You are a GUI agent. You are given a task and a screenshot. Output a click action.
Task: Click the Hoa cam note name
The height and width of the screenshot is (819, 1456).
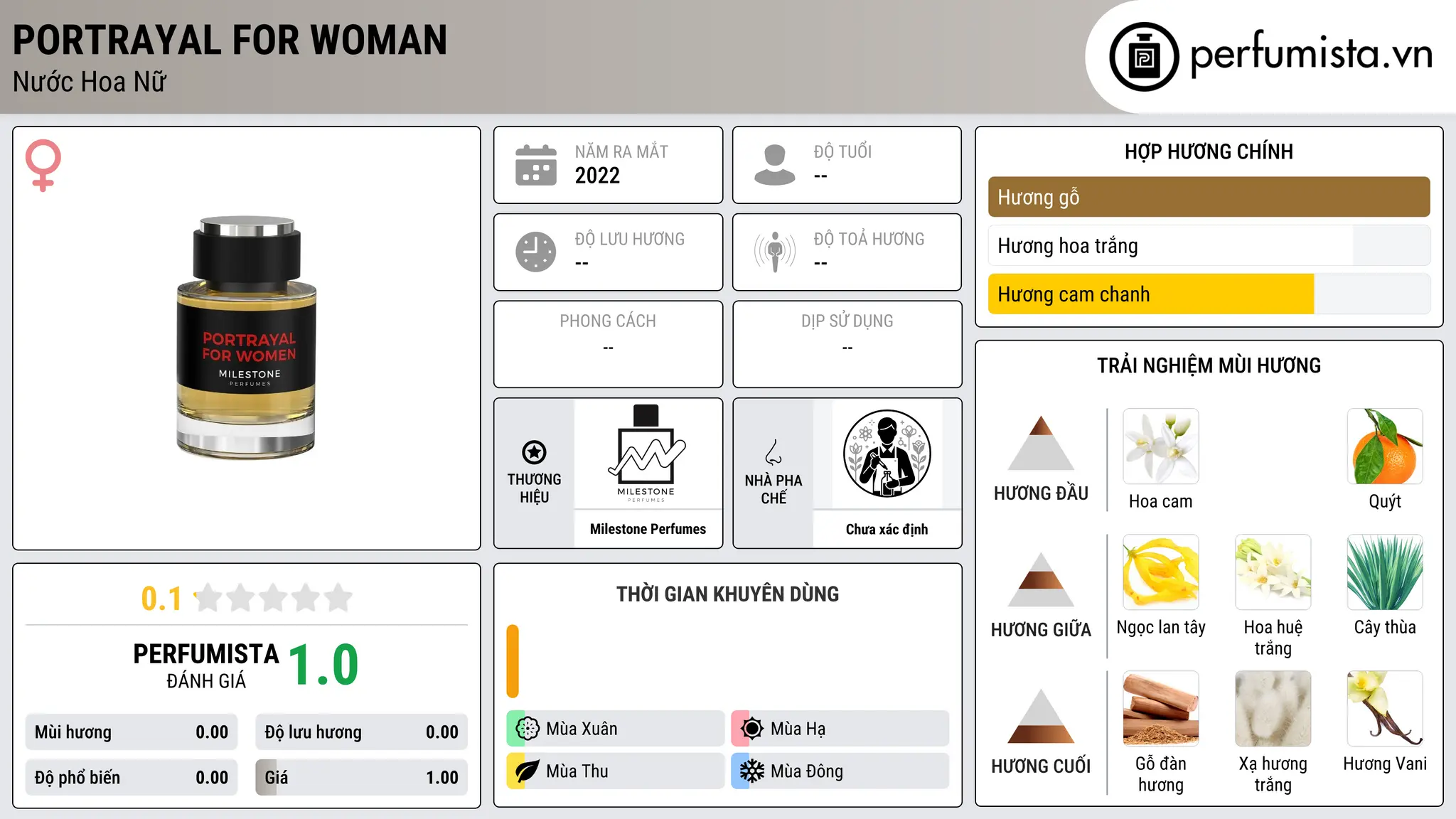point(1161,501)
